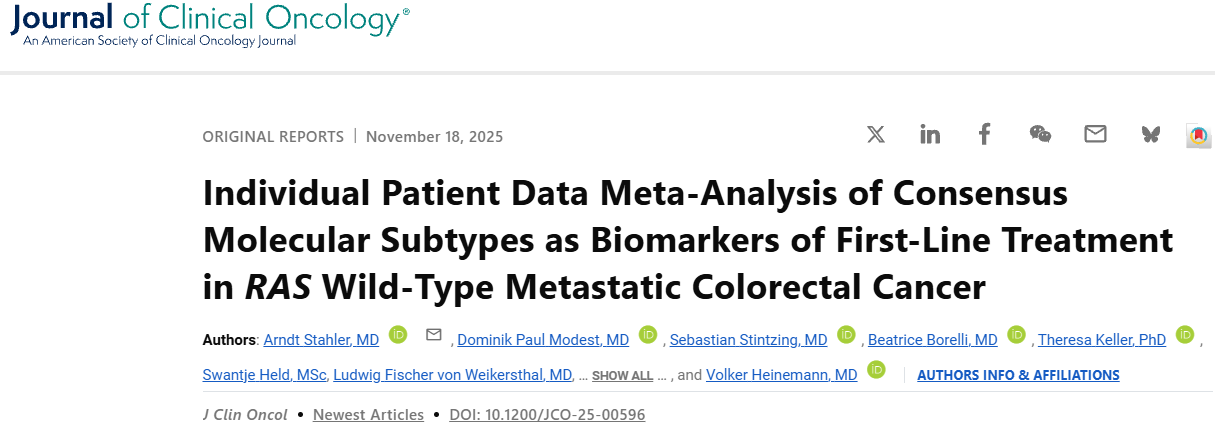Open Dominik Paul Modest's ORCID icon
The image size is (1215, 426).
pos(648,335)
